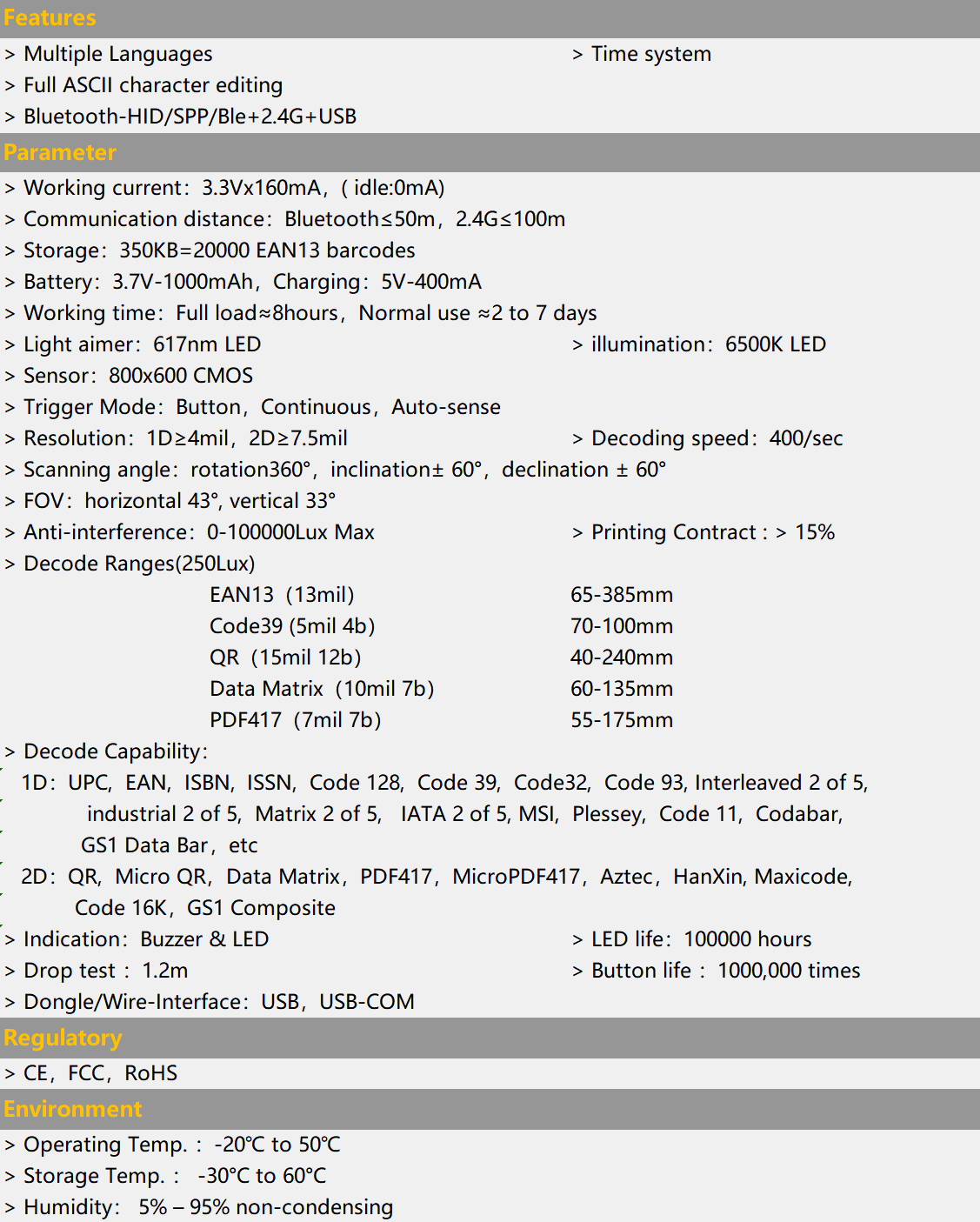Select Sensor 800x600 CMOS
This screenshot has width=980, height=1222.
pos(129,376)
